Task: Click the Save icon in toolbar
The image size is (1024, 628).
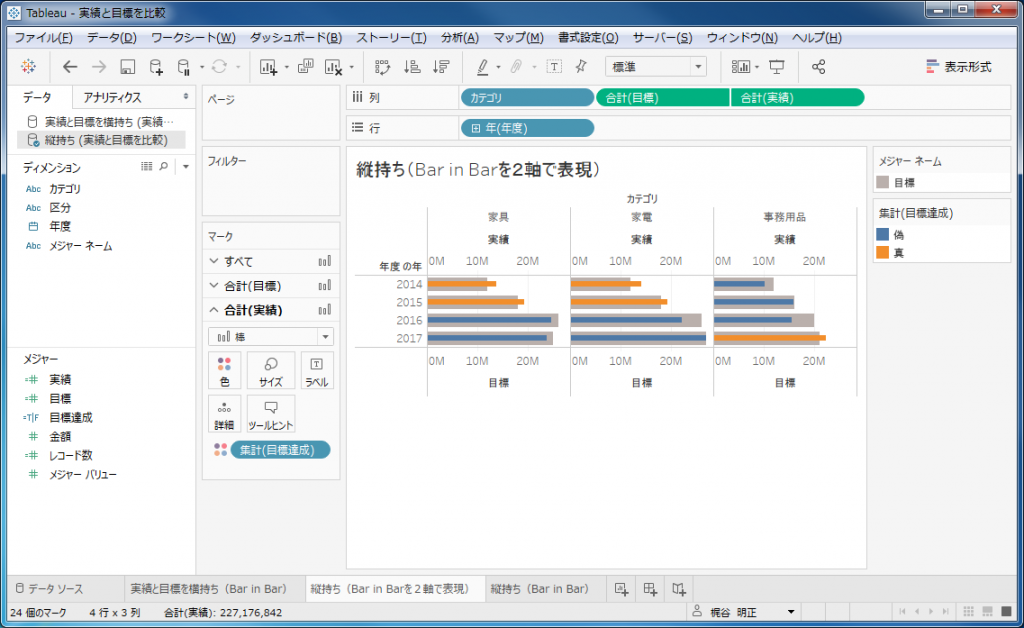Action: [x=127, y=67]
